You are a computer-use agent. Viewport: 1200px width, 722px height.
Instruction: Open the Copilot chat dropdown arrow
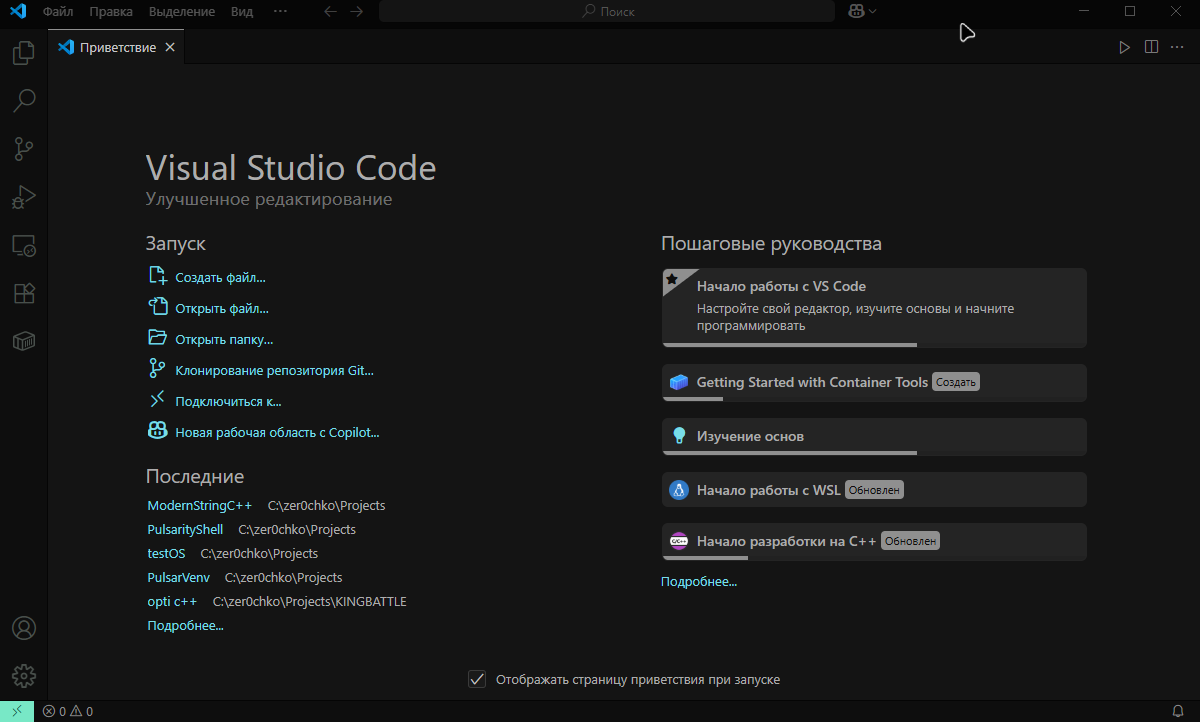[874, 11]
